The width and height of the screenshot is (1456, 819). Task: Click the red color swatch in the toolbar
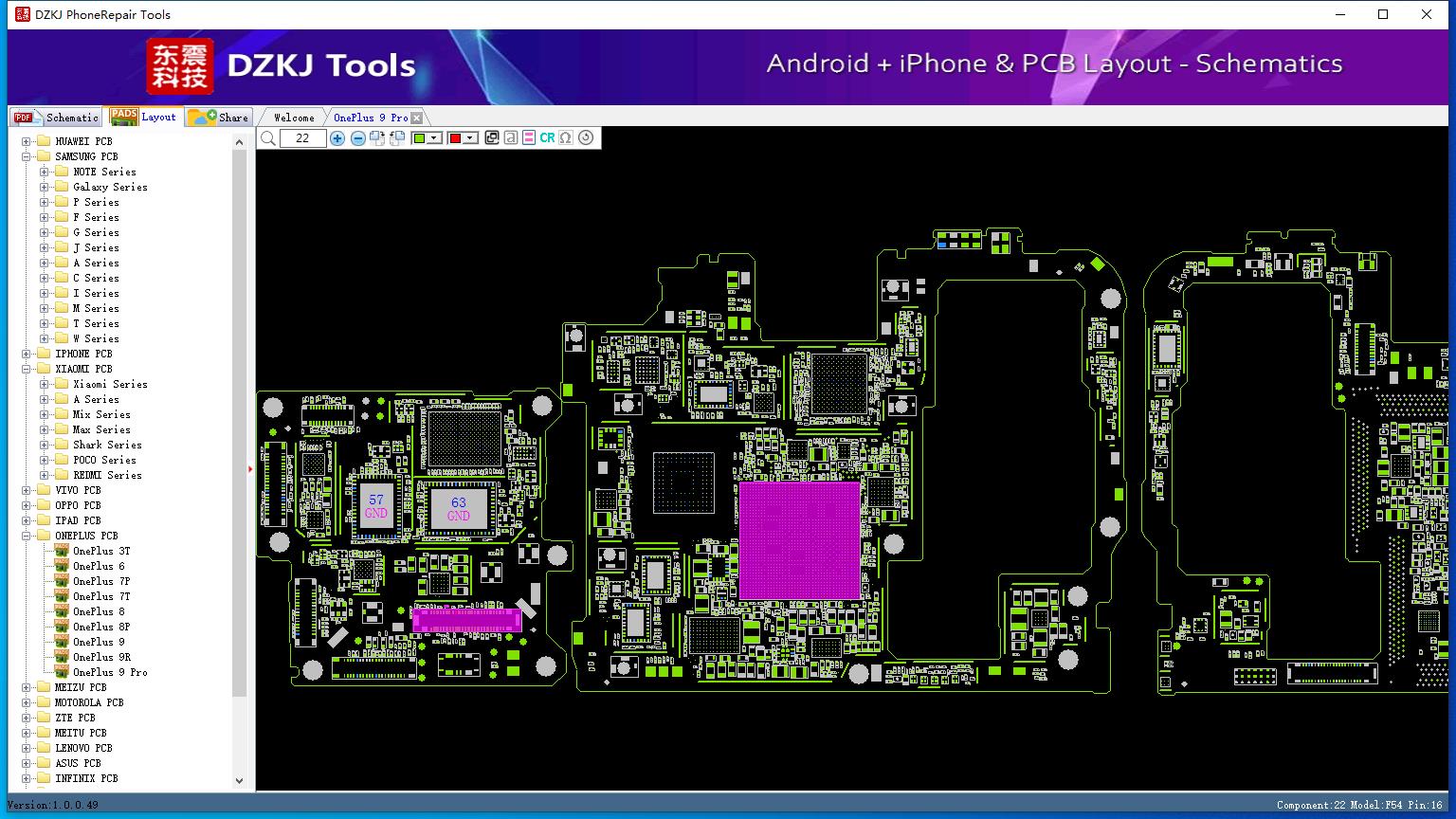tap(455, 138)
